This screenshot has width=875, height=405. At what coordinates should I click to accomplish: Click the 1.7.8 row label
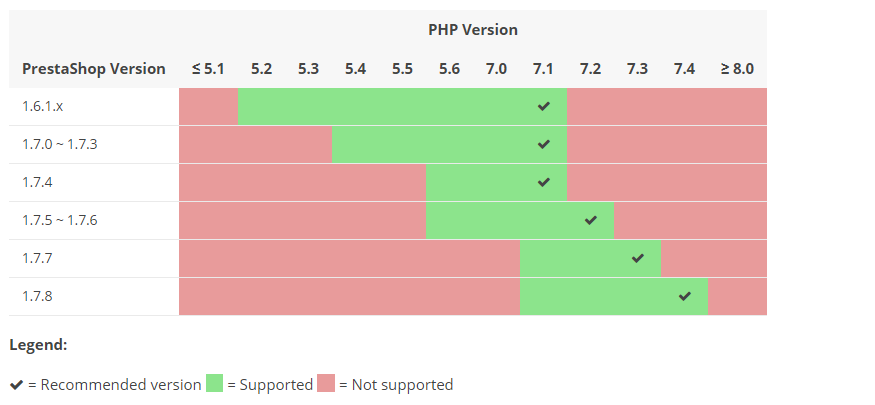point(37,296)
